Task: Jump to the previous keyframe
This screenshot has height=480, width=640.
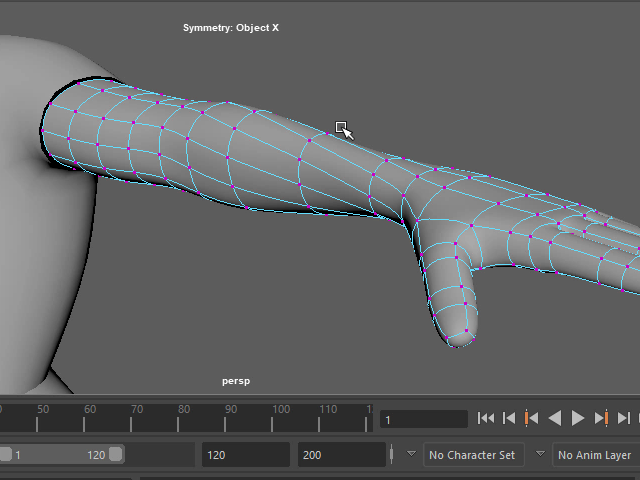Action: [532, 418]
